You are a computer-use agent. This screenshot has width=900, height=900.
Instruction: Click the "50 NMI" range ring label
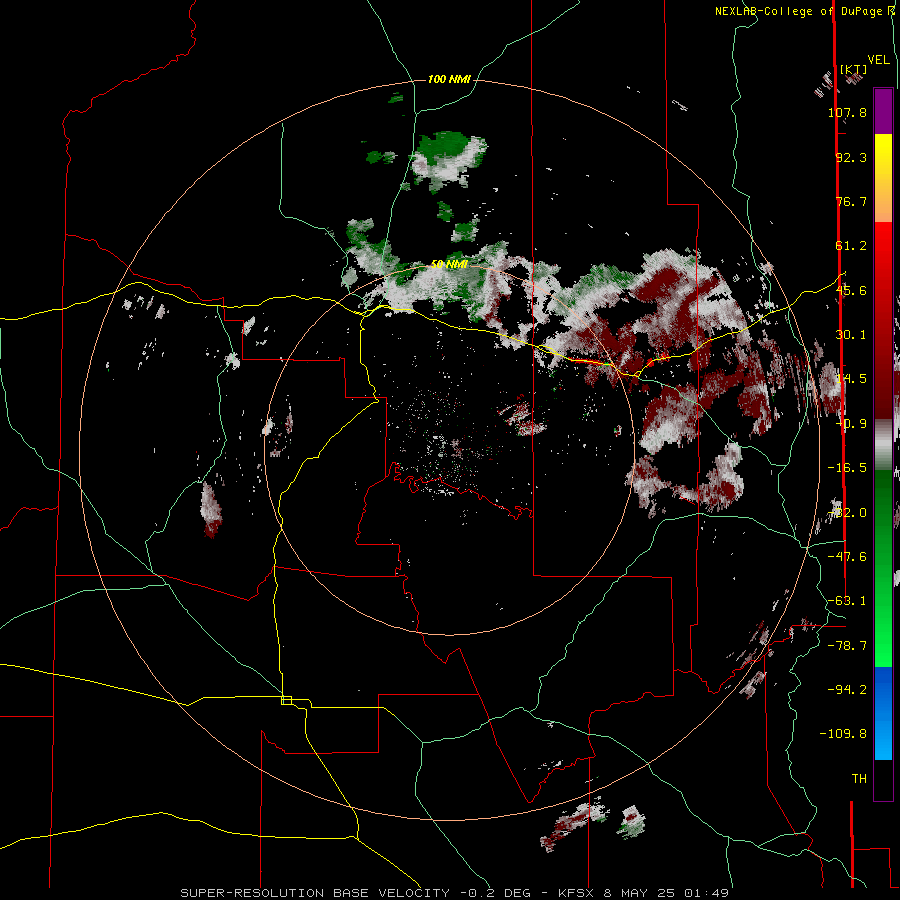click(449, 264)
